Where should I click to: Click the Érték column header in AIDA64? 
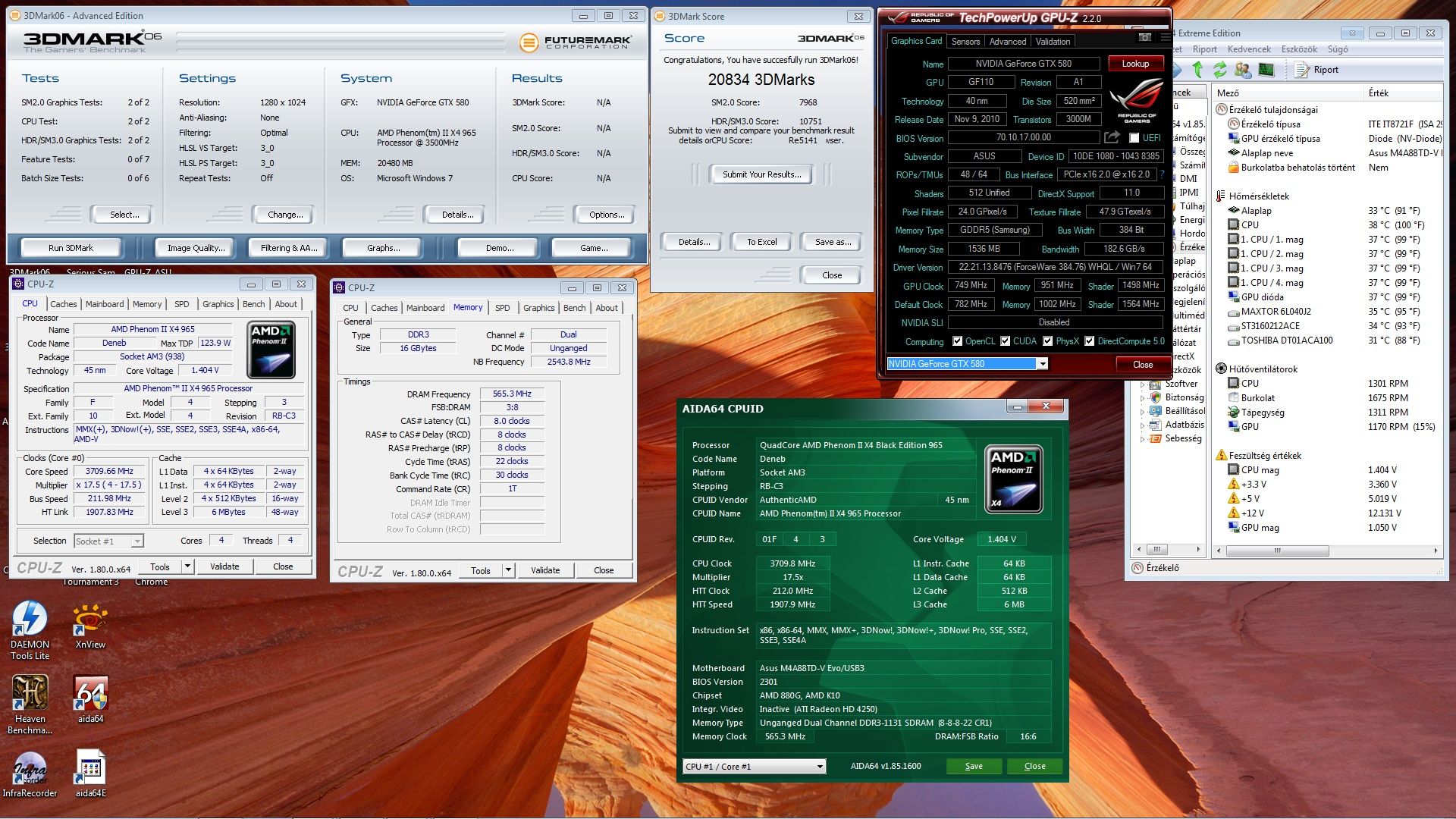(1403, 93)
